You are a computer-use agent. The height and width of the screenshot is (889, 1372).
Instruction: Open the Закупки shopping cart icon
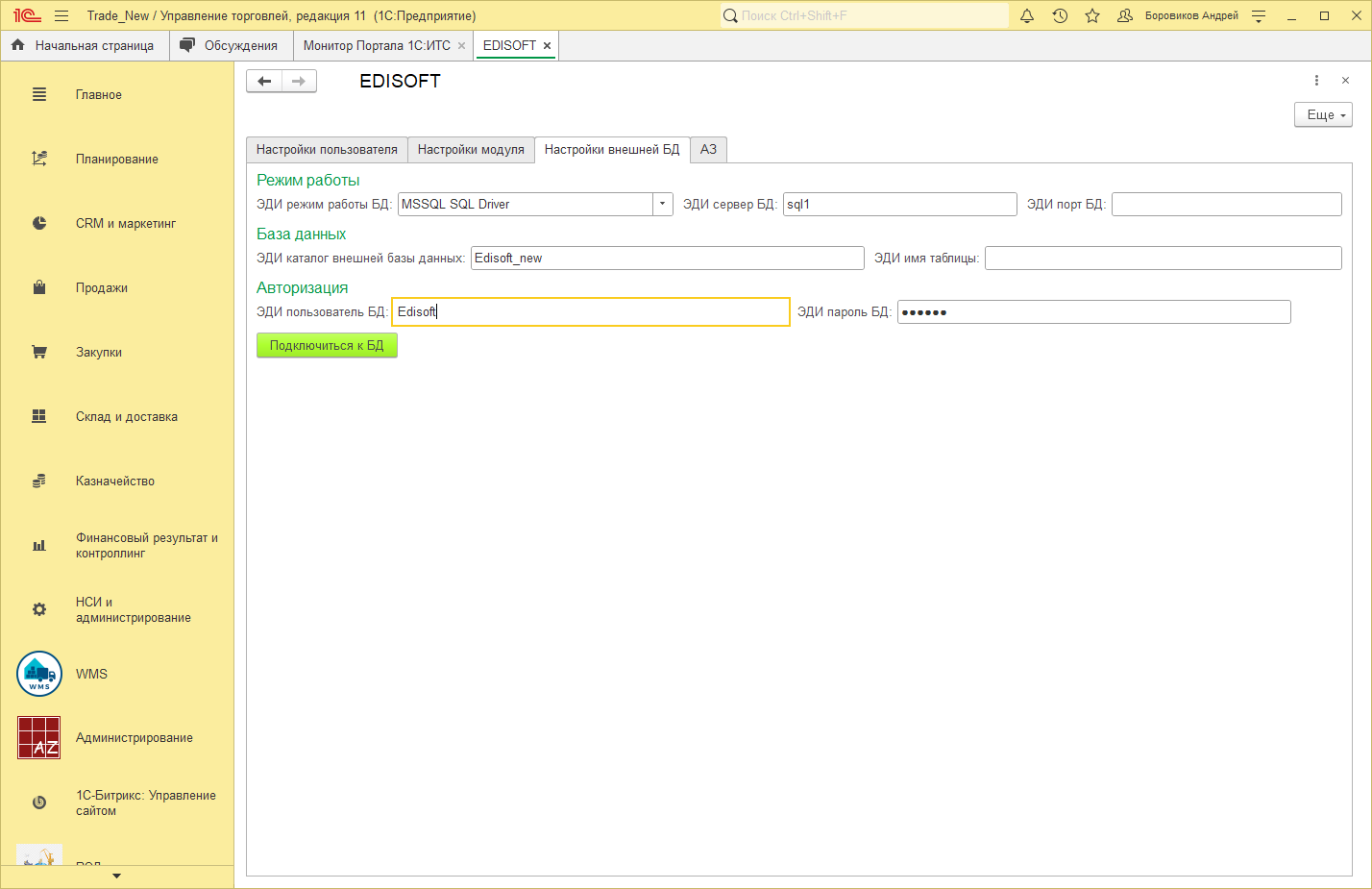[39, 352]
